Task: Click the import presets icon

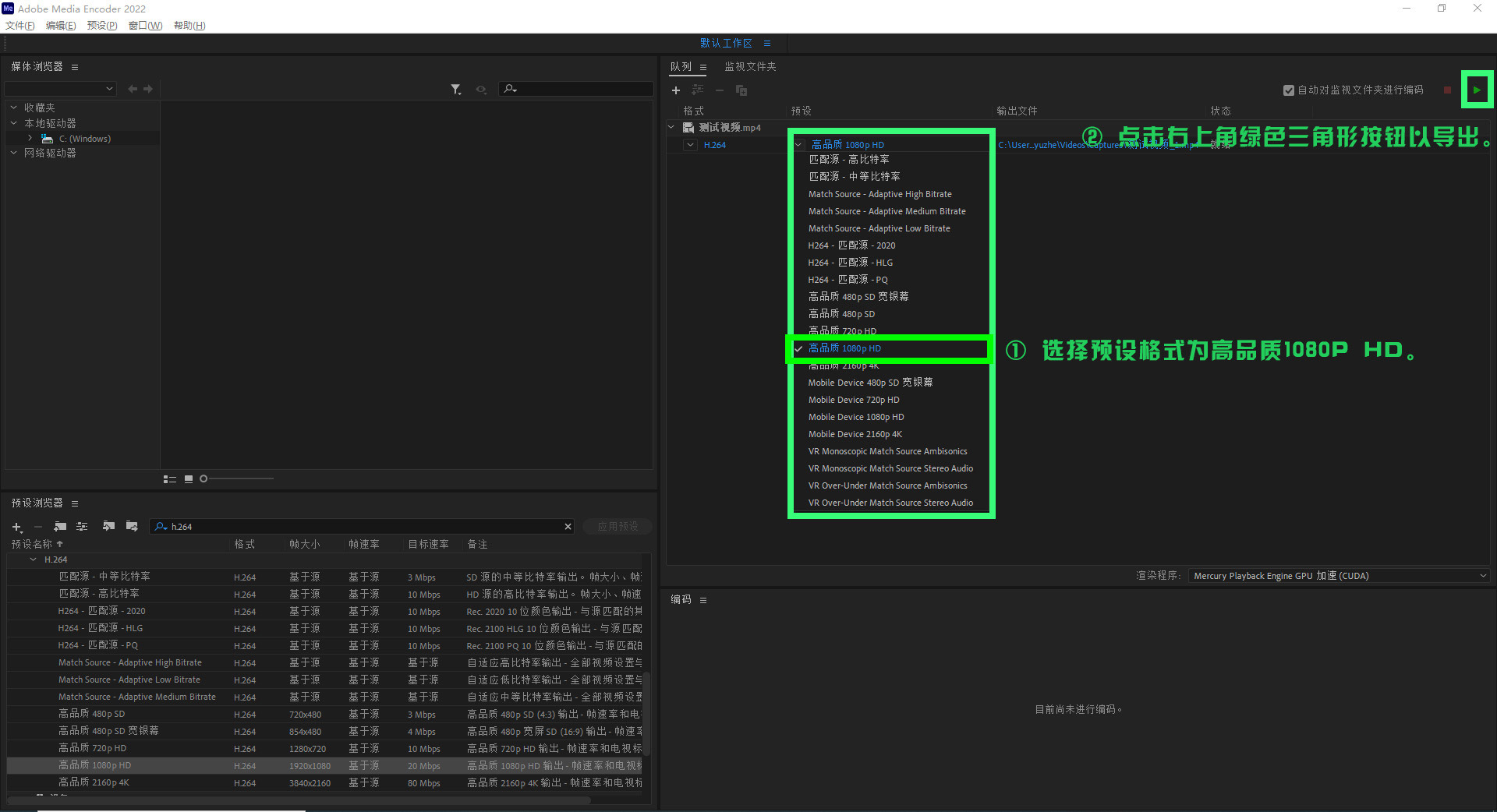Action: point(108,527)
